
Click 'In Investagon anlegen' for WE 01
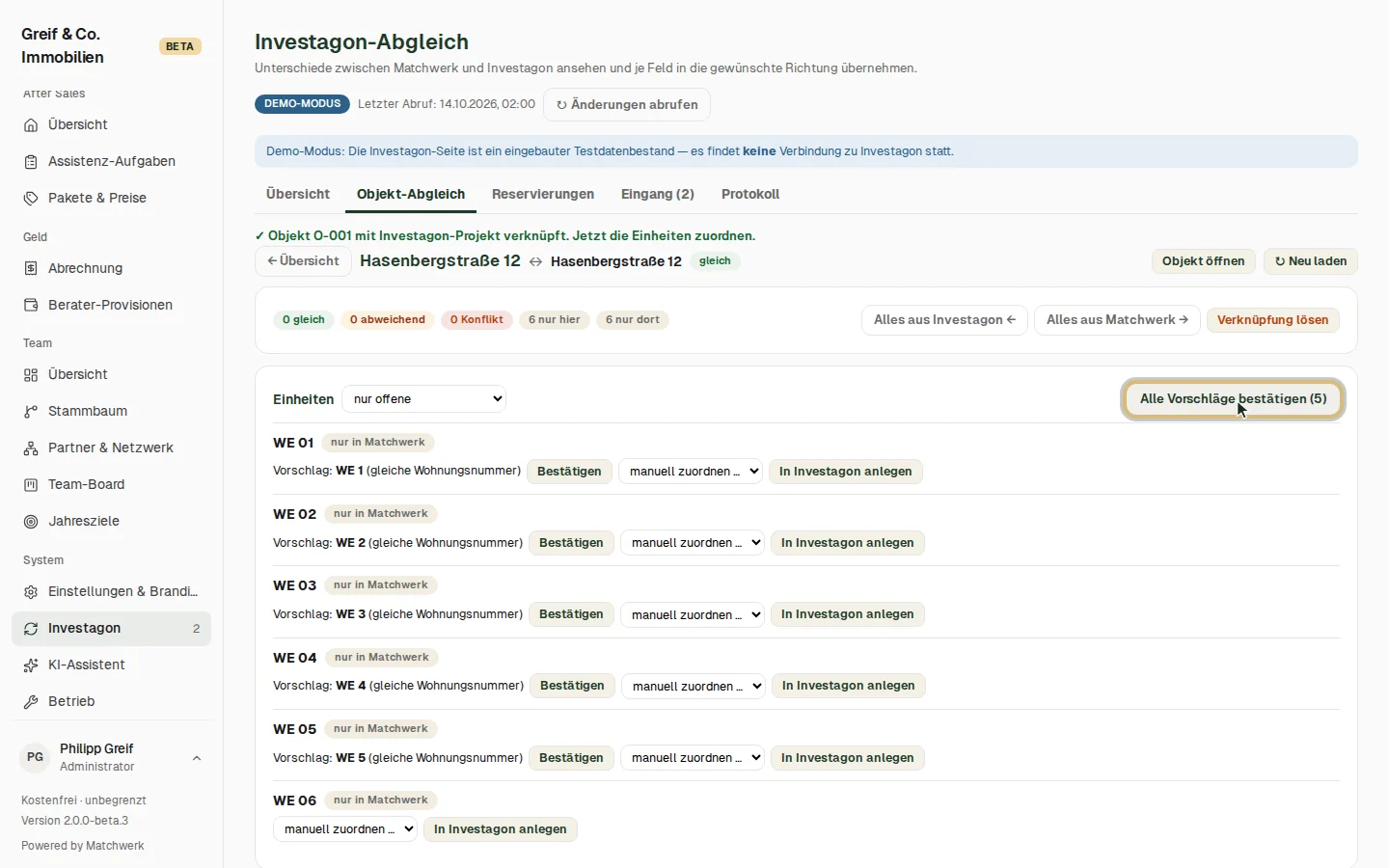pyautogui.click(x=845, y=472)
